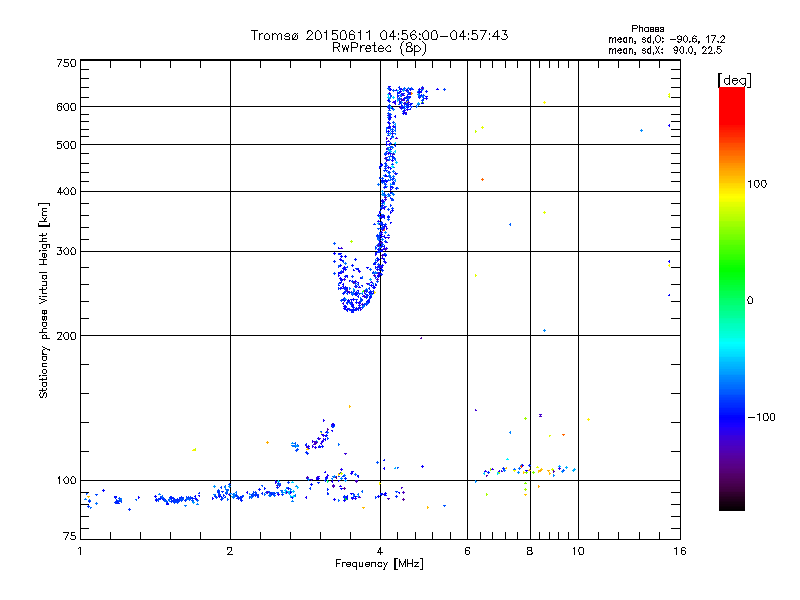The width and height of the screenshot is (800, 600).
Task: Click the 'Frequency [MHz]' x-axis label
Action: pos(379,564)
